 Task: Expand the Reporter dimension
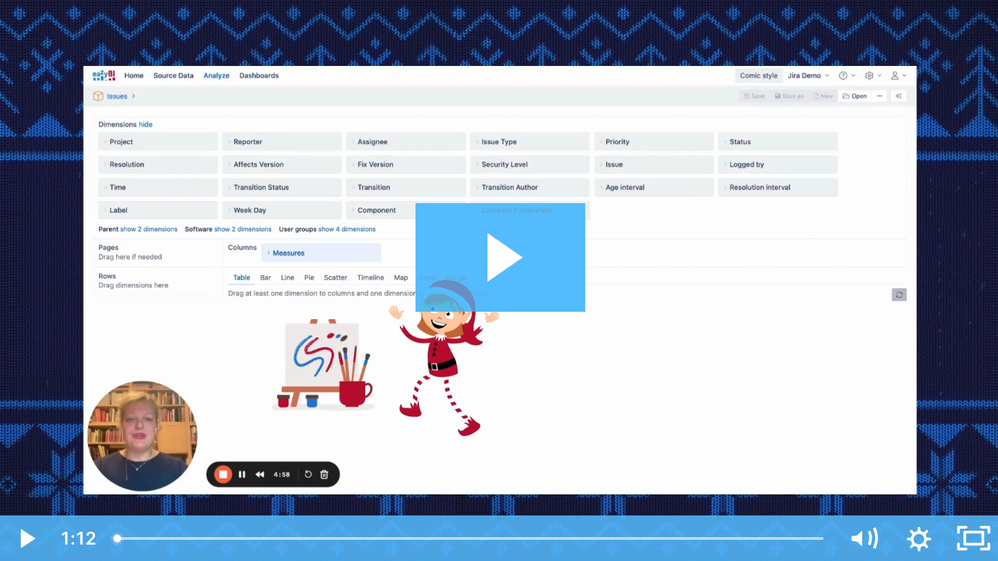click(x=282, y=141)
